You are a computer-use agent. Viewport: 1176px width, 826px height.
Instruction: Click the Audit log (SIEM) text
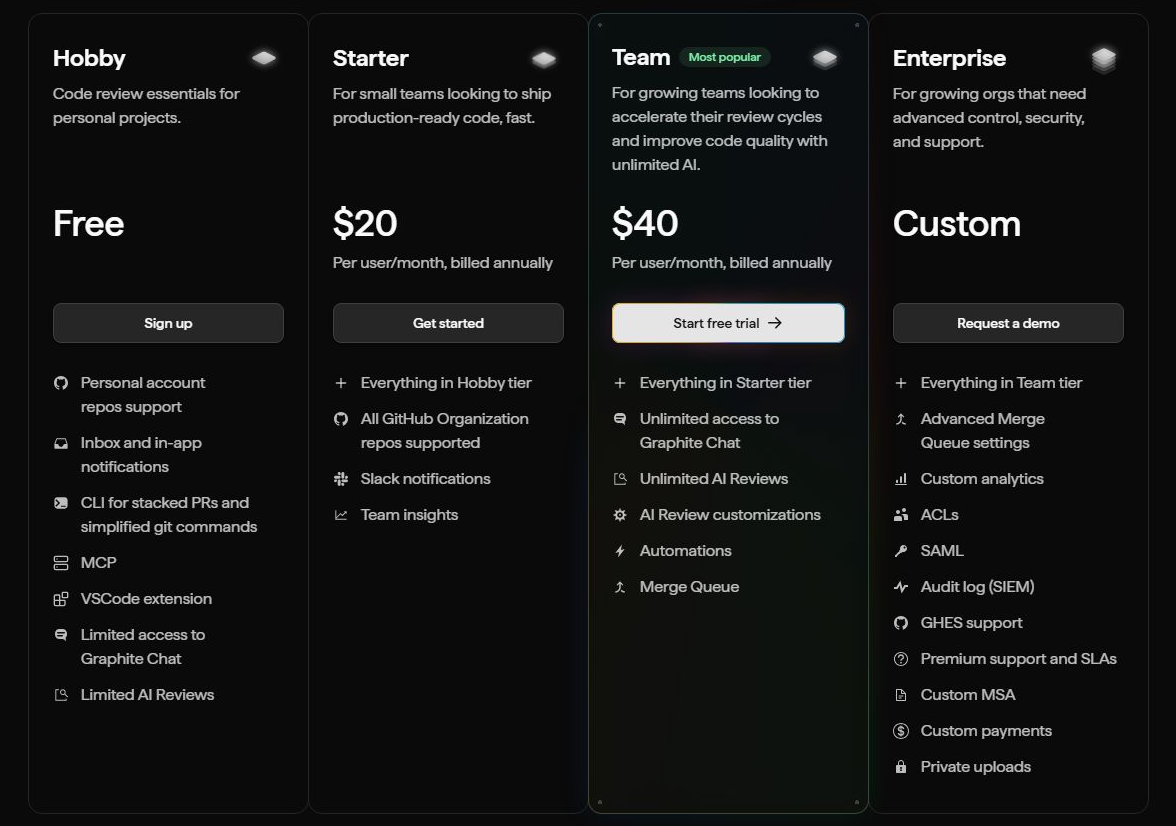pos(977,587)
